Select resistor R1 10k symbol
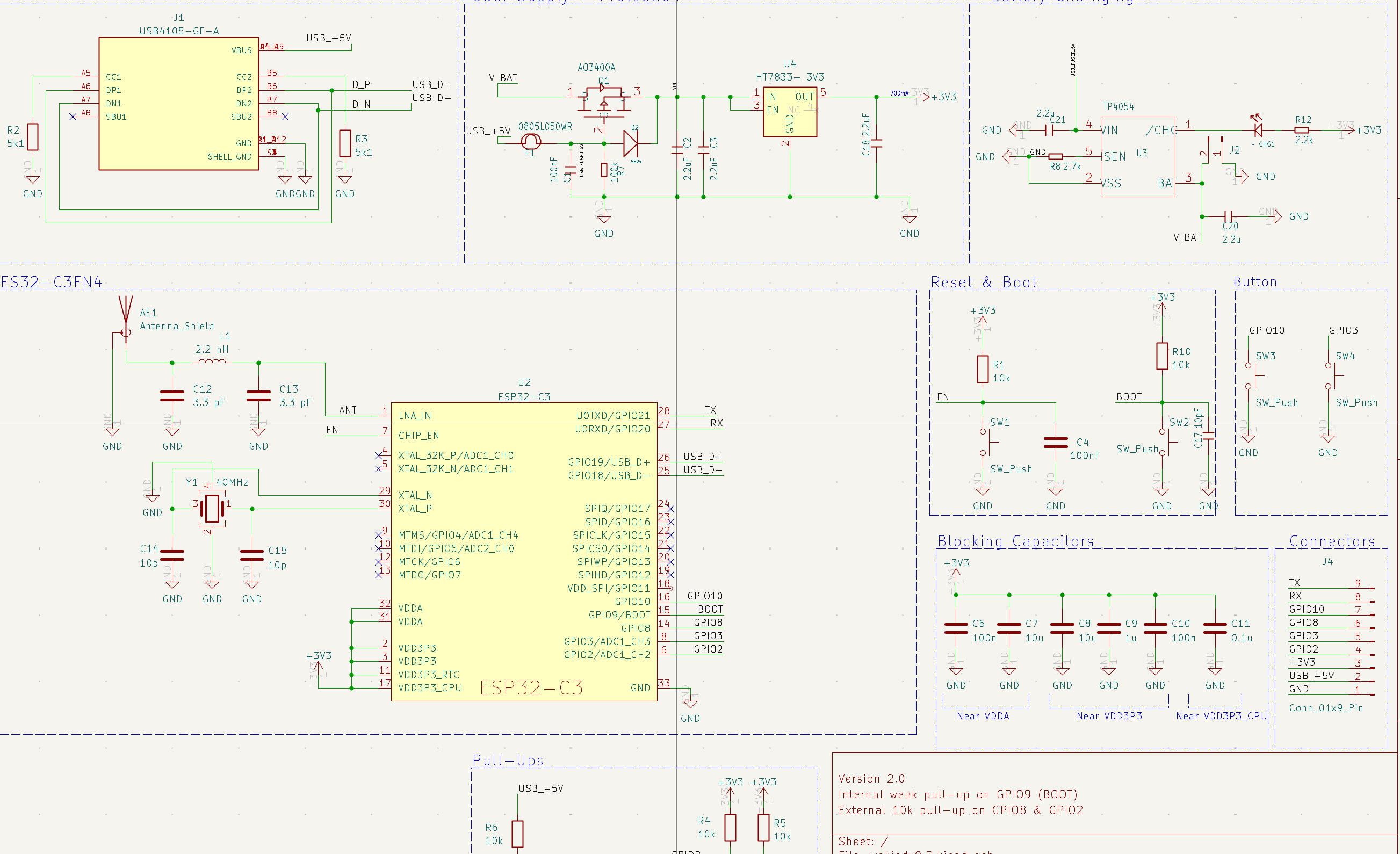Viewport: 1400px width, 854px height. click(x=983, y=370)
